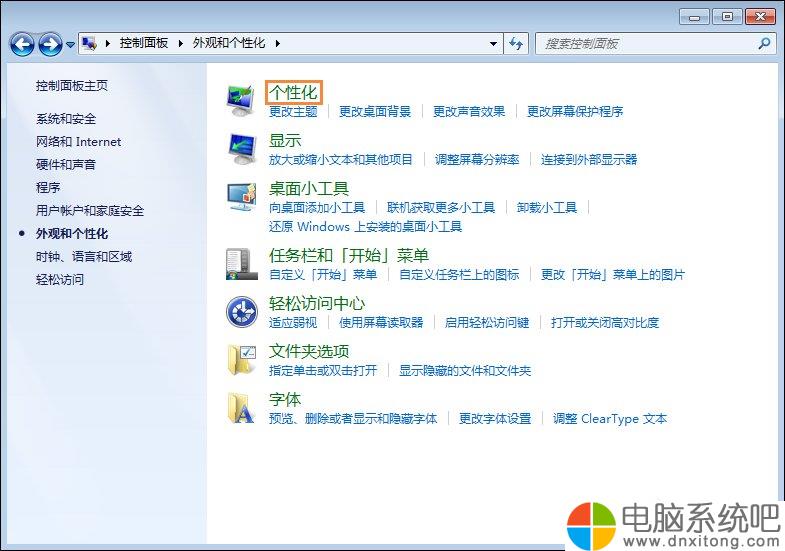Click 卸载小工具 link
This screenshot has width=785, height=551.
click(547, 207)
